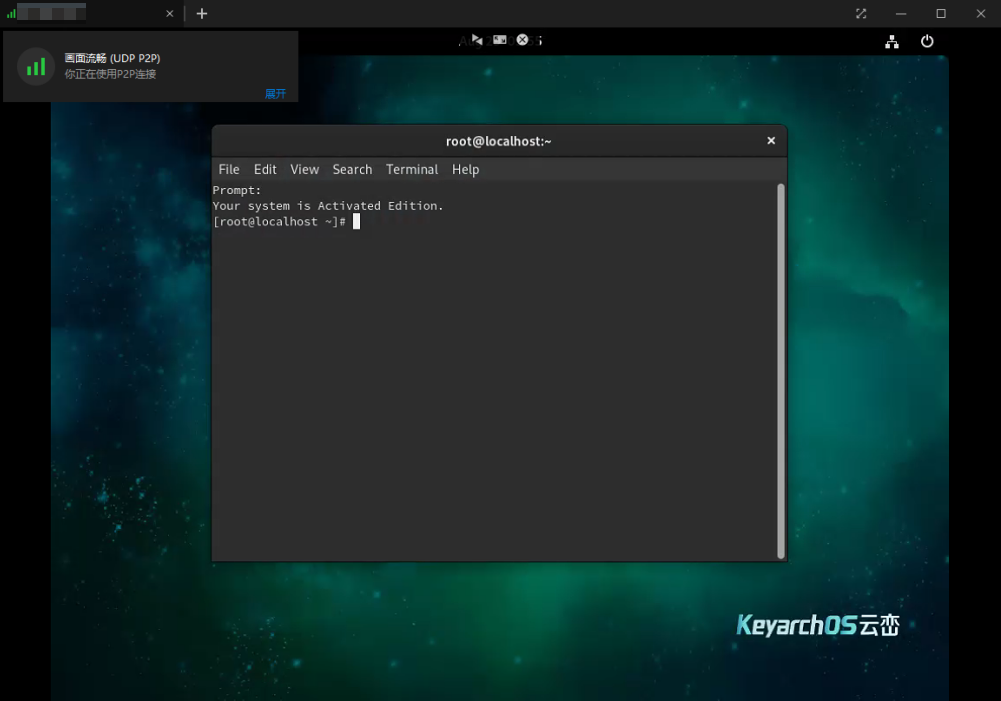Open the View menu in terminal
Viewport: 1001px width, 701px height.
304,170
